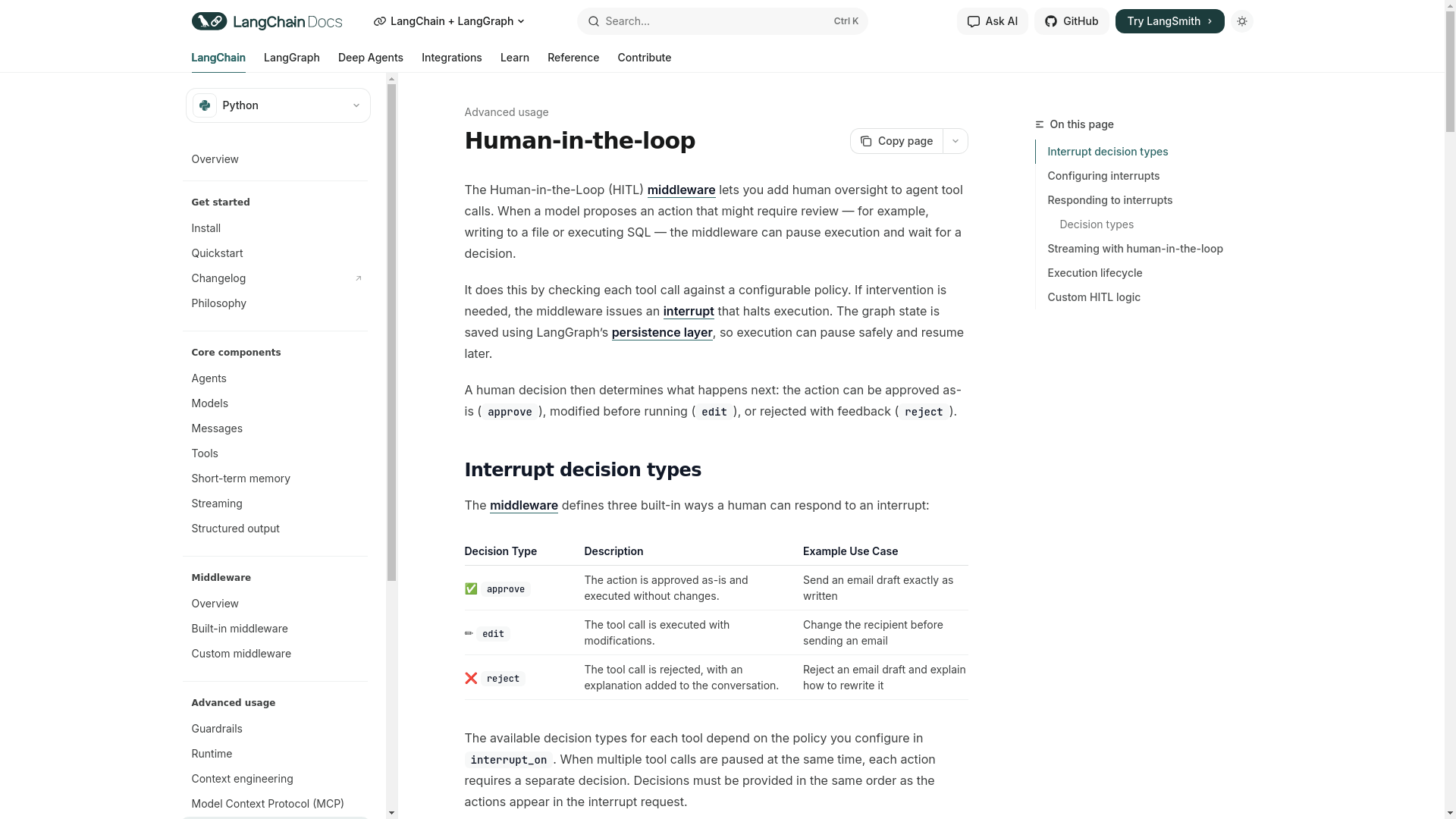Viewport: 1456px width, 819px height.
Task: Go to Custom HITL logic in outline
Action: tap(1094, 297)
